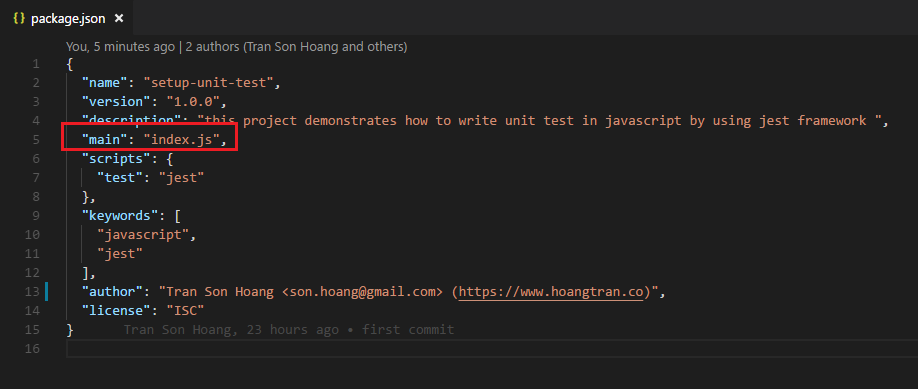Close the package.json tab
Screen dimensions: 918x389
119,18
